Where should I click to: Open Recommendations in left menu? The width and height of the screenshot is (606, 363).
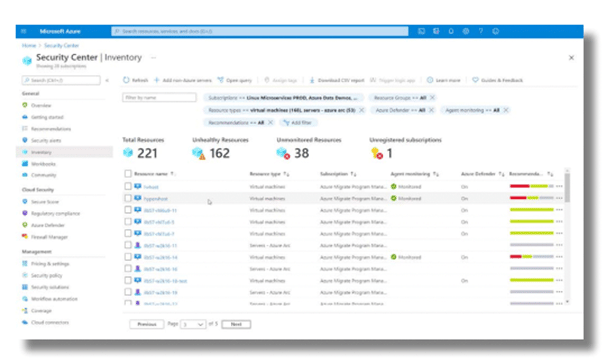[x=51, y=129]
